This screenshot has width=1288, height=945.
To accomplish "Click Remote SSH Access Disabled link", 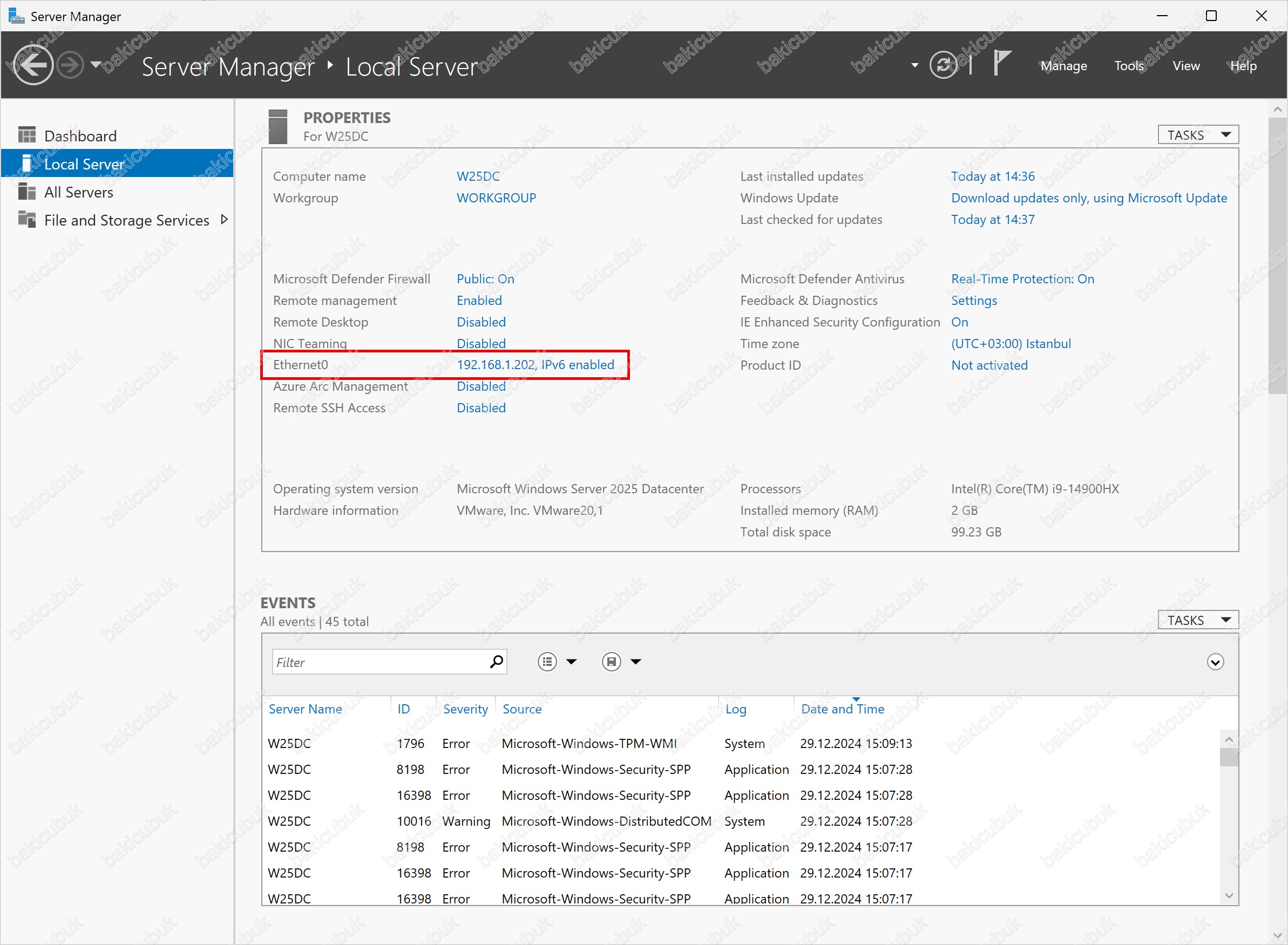I will (480, 408).
